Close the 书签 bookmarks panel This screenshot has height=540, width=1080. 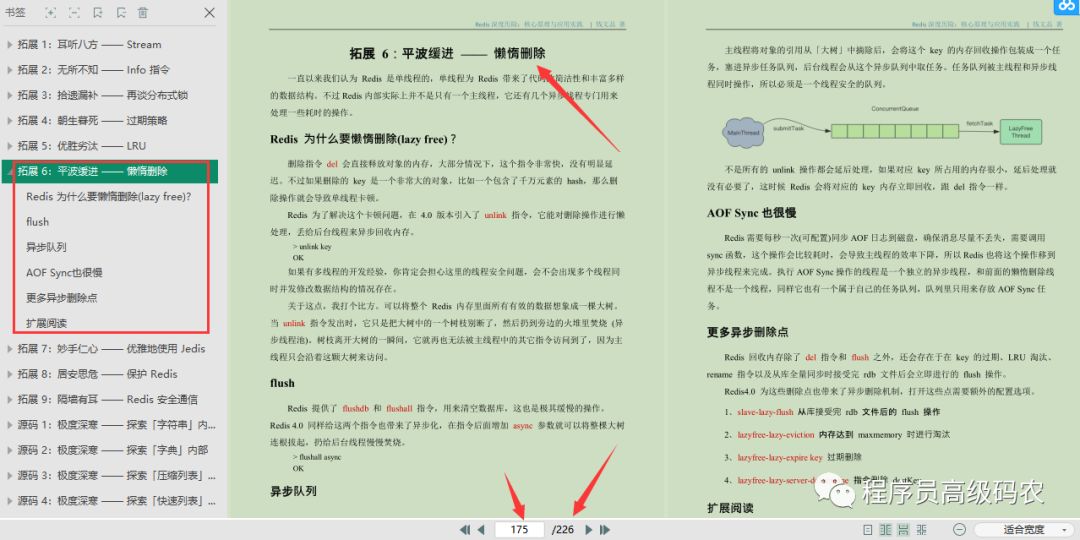point(209,12)
